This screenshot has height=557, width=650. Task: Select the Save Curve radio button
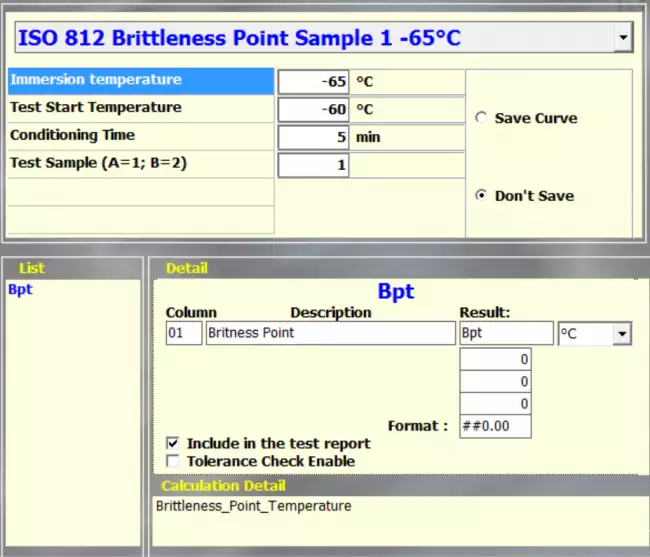click(482, 118)
